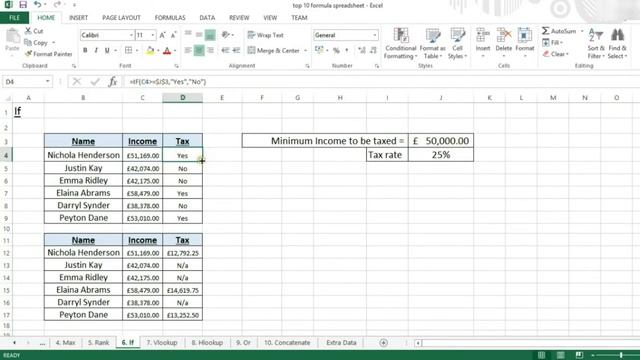Open the Conditional Formatting menu
The width and height of the screenshot is (640, 360).
pyautogui.click(x=400, y=43)
